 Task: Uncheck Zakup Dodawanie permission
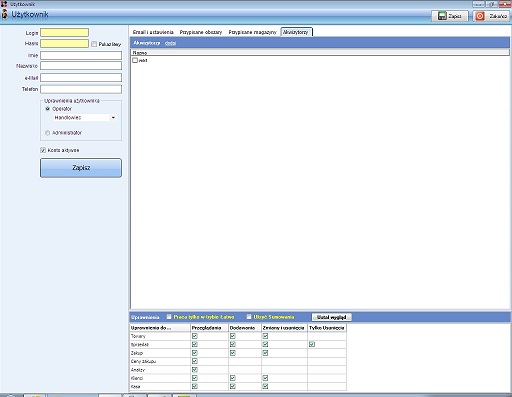point(233,353)
